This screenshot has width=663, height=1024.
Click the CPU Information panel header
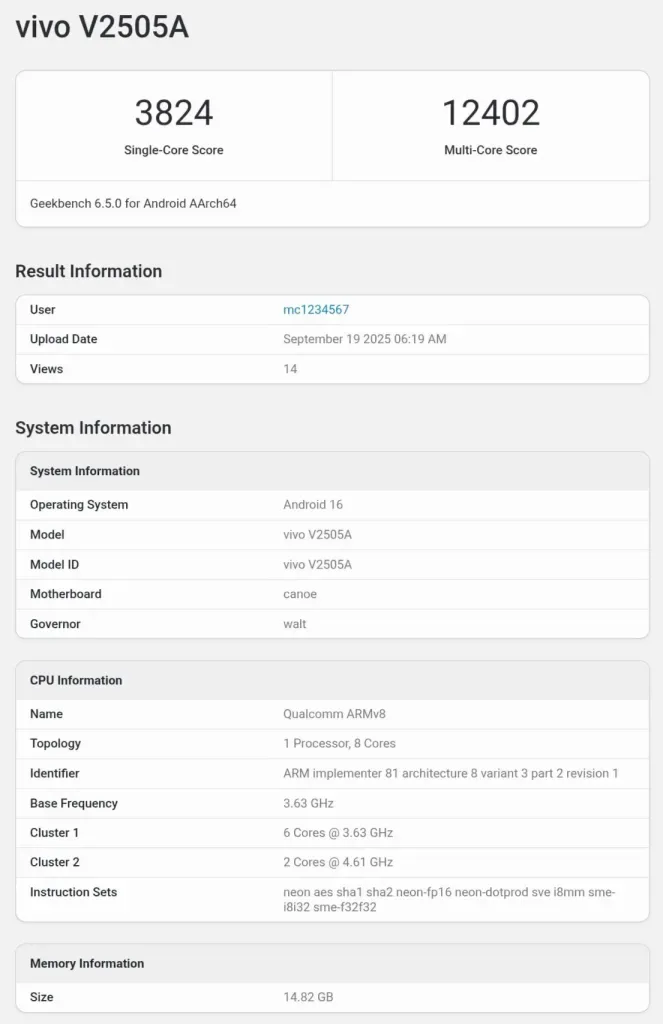(x=74, y=680)
